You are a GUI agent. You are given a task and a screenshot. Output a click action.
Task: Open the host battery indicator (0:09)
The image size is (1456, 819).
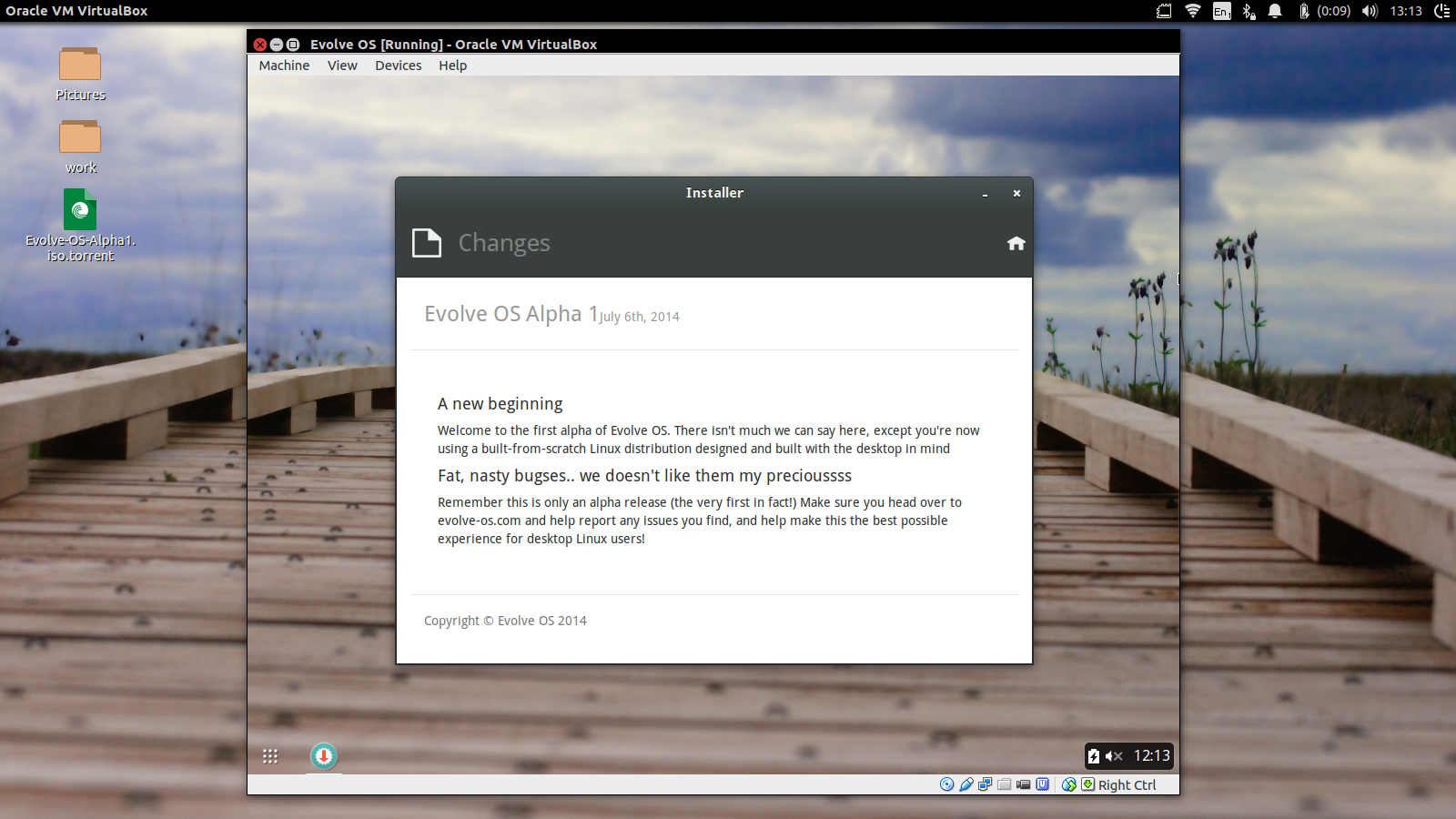click(1324, 11)
